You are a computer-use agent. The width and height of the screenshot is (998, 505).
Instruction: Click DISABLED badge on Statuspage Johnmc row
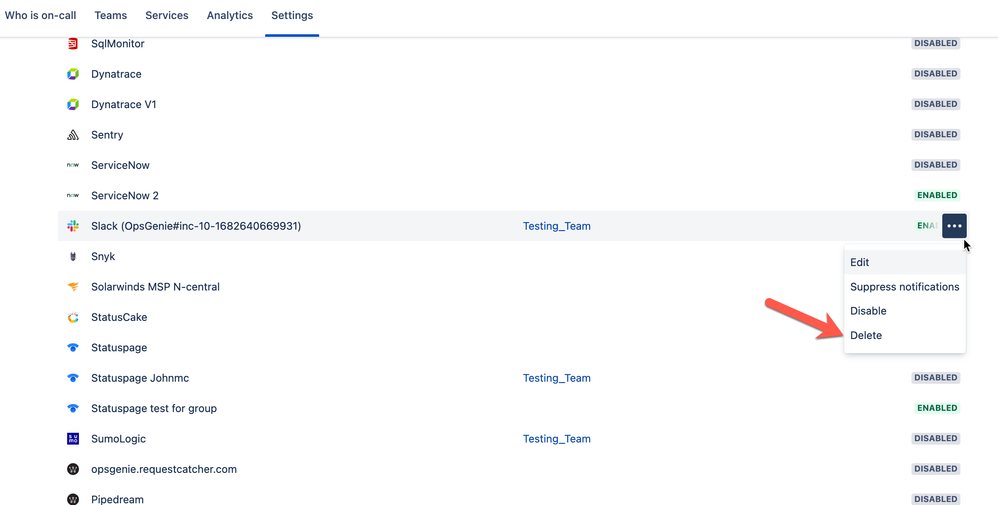tap(936, 378)
